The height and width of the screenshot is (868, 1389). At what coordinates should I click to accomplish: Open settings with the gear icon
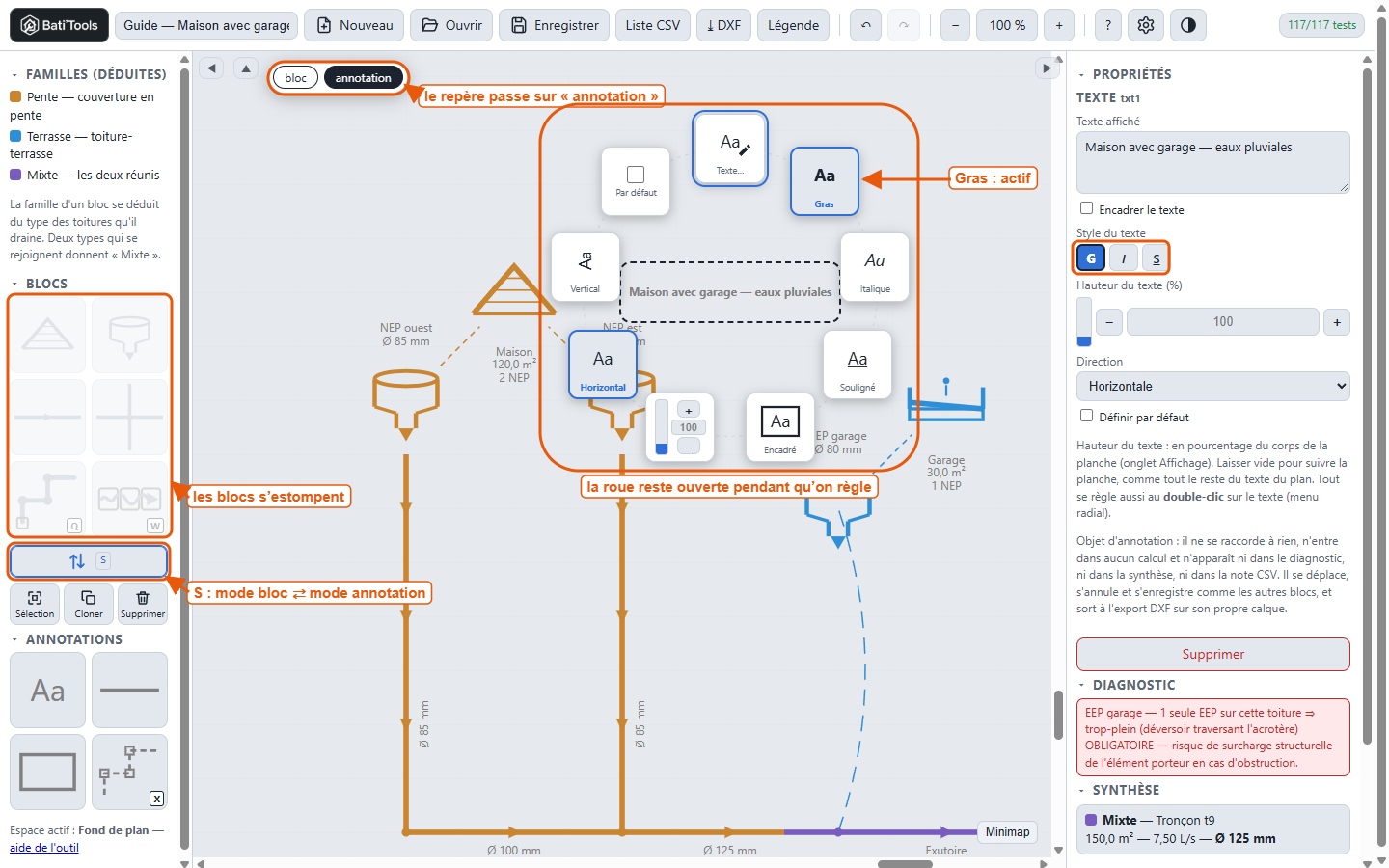1146,25
